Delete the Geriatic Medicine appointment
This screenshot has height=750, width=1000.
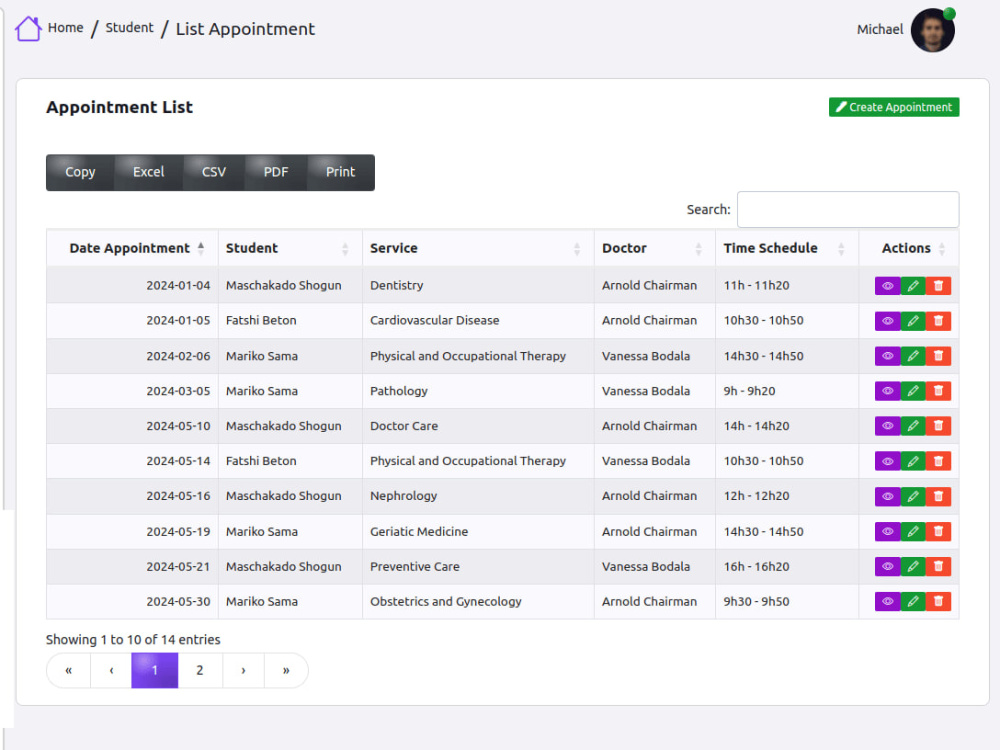click(938, 531)
